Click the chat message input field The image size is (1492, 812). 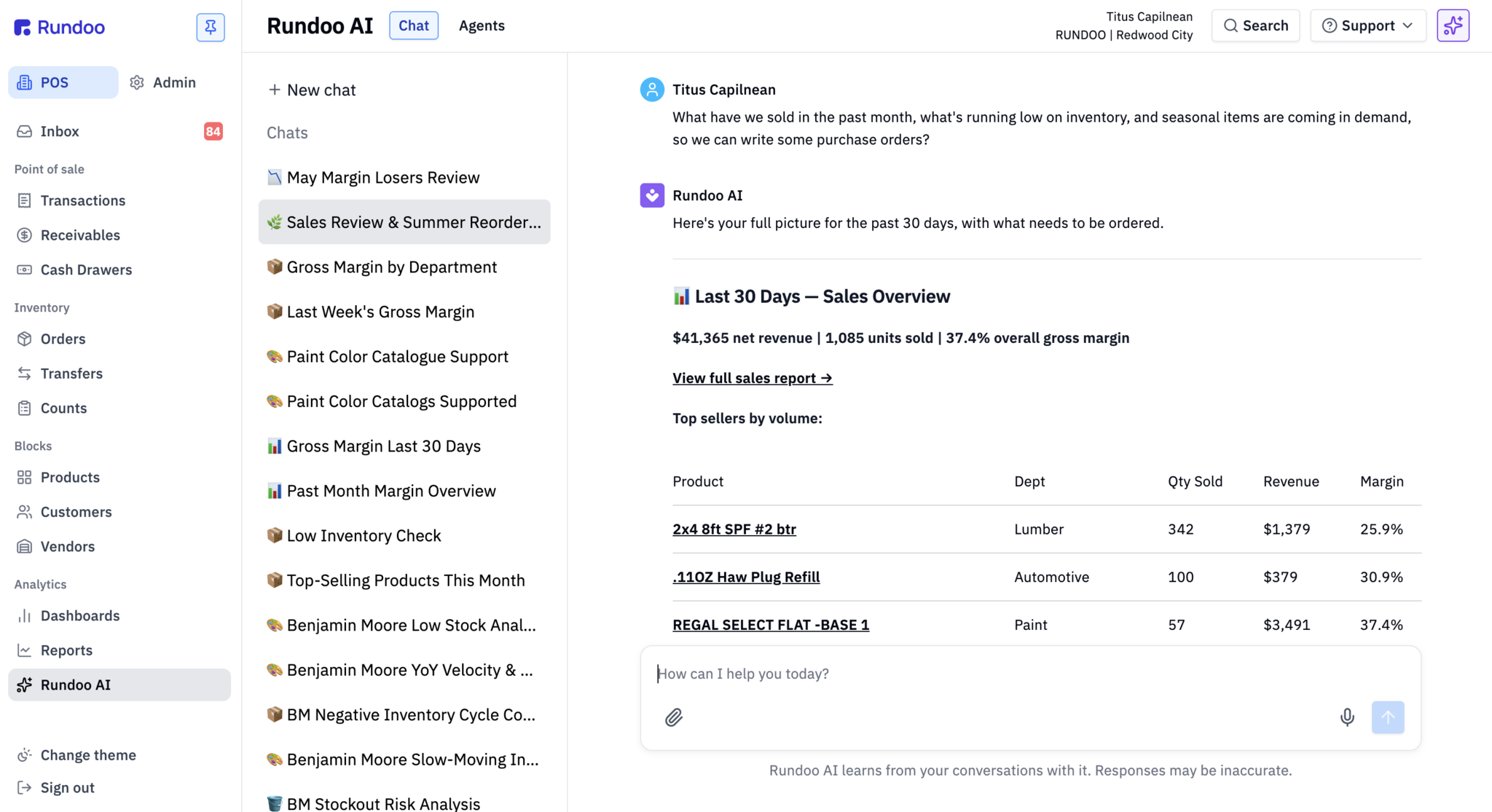tap(1030, 674)
